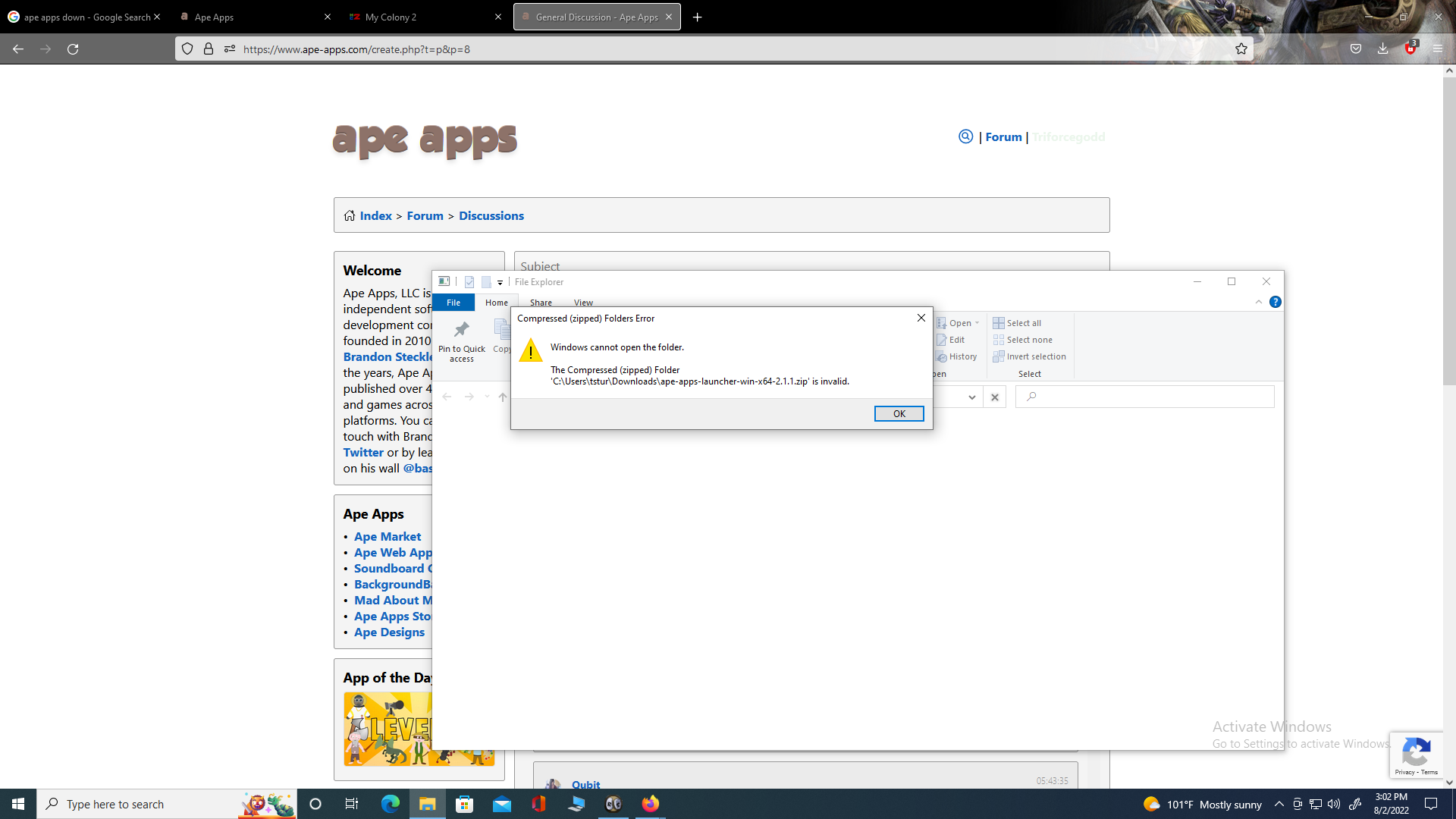Screen dimensions: 1456x819
Task: Click the weather widget on taskbar
Action: pyautogui.click(x=1202, y=804)
